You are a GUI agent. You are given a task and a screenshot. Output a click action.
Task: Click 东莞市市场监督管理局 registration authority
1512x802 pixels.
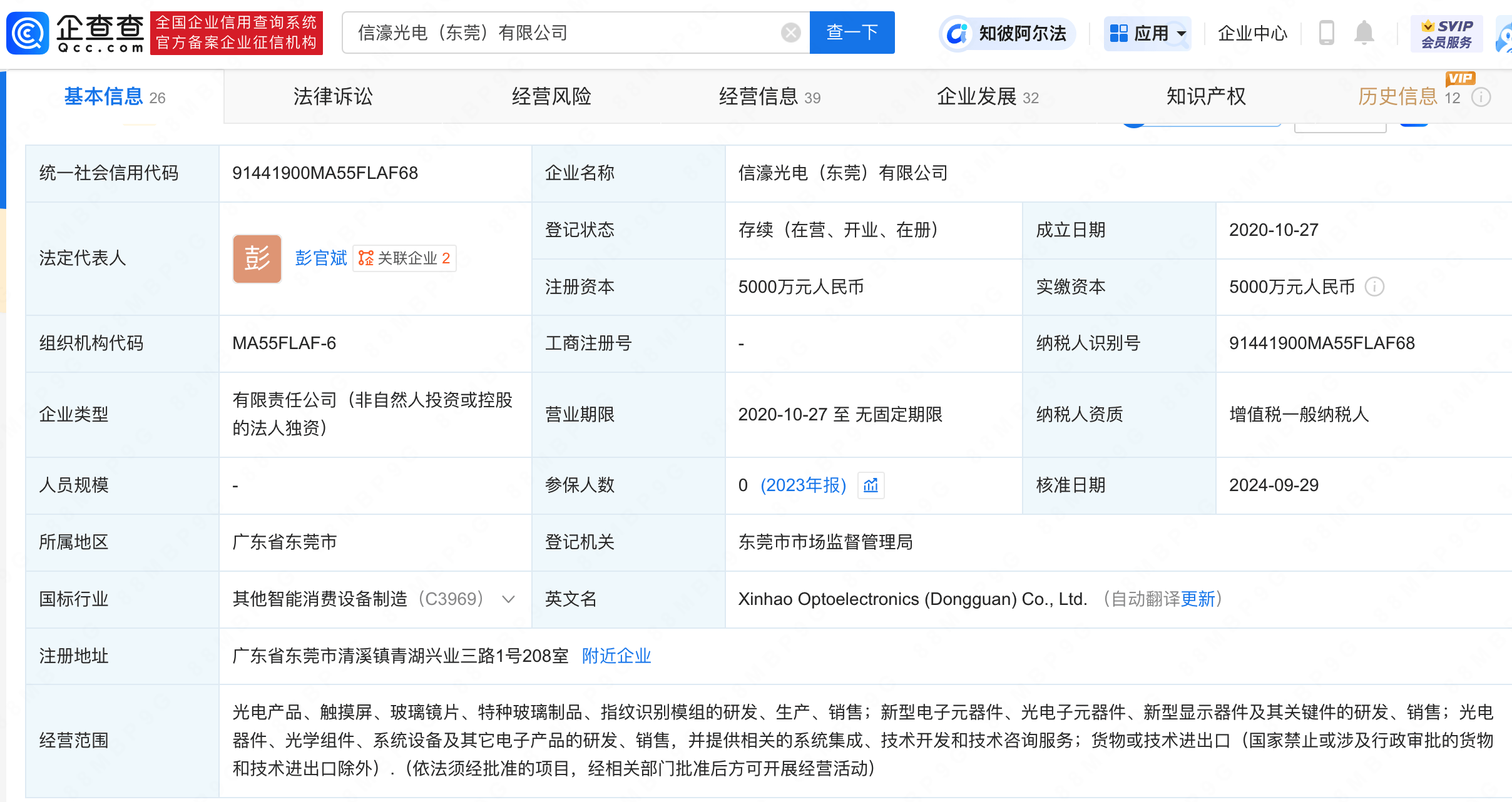click(825, 542)
